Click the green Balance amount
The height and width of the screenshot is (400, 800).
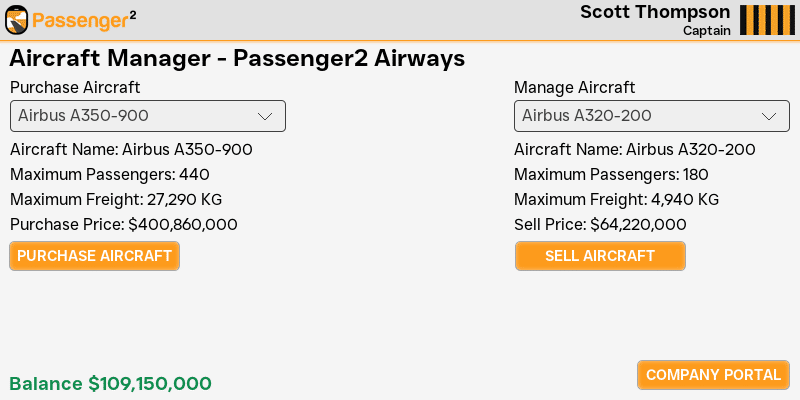(x=110, y=383)
